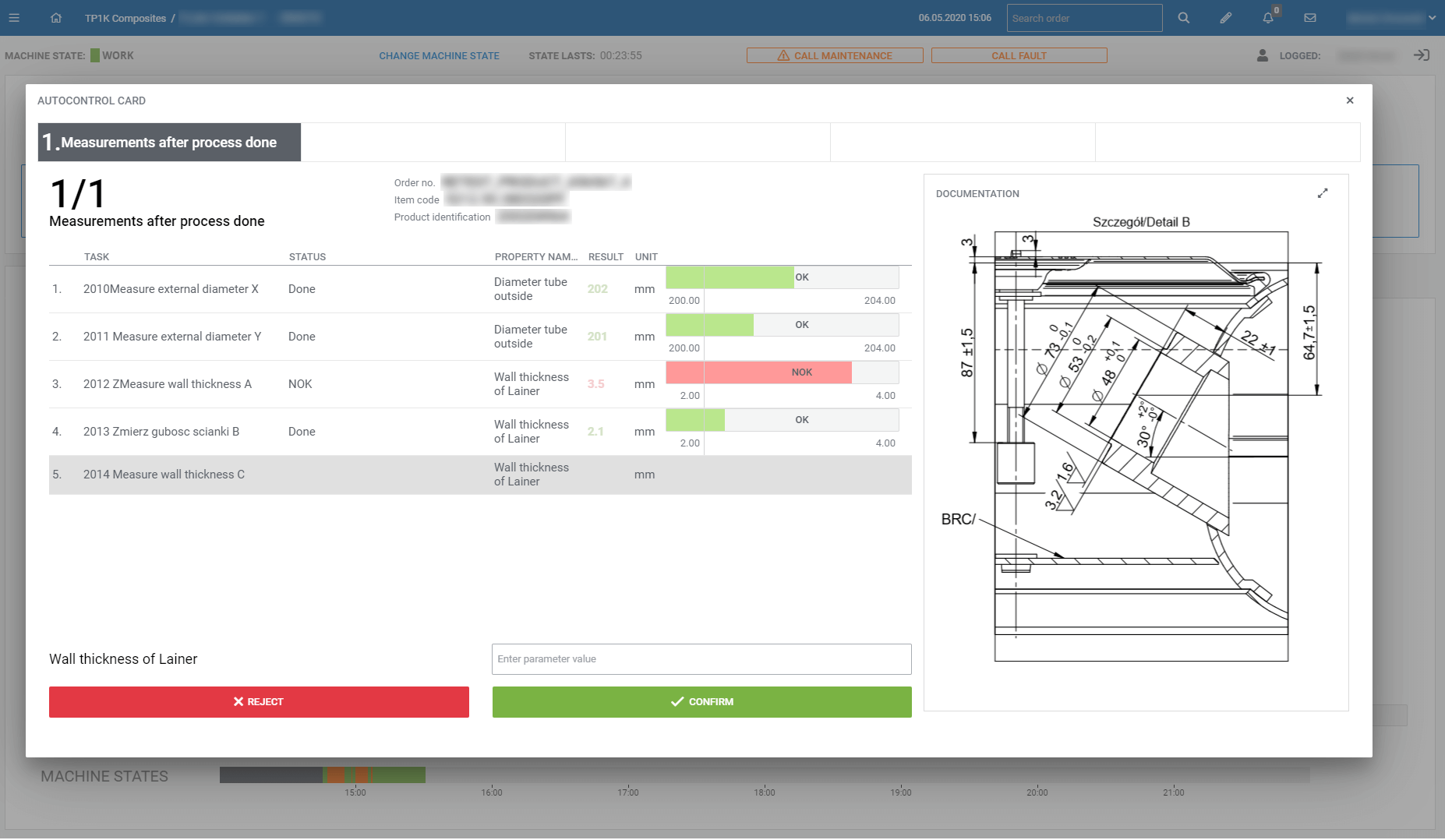
Task: Select the Measurements after process done tab
Action: (169, 143)
